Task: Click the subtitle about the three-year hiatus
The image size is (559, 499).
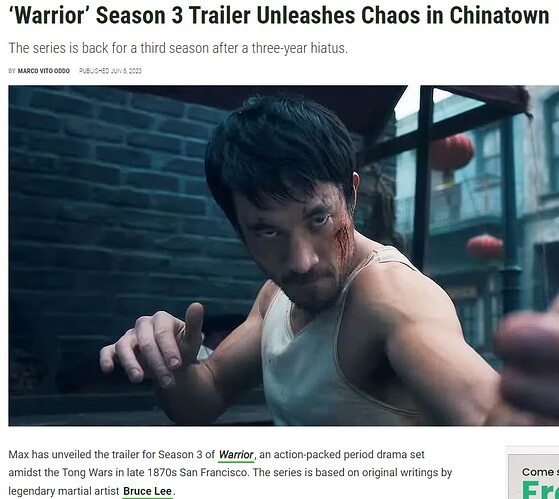Action: tap(178, 48)
